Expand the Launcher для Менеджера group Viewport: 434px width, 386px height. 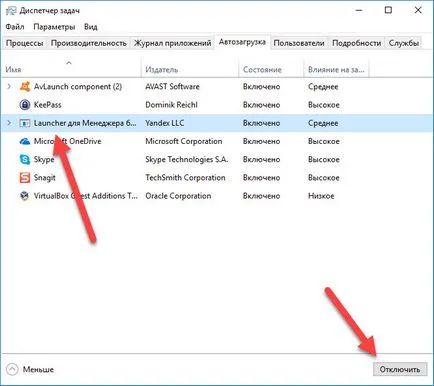click(9, 123)
